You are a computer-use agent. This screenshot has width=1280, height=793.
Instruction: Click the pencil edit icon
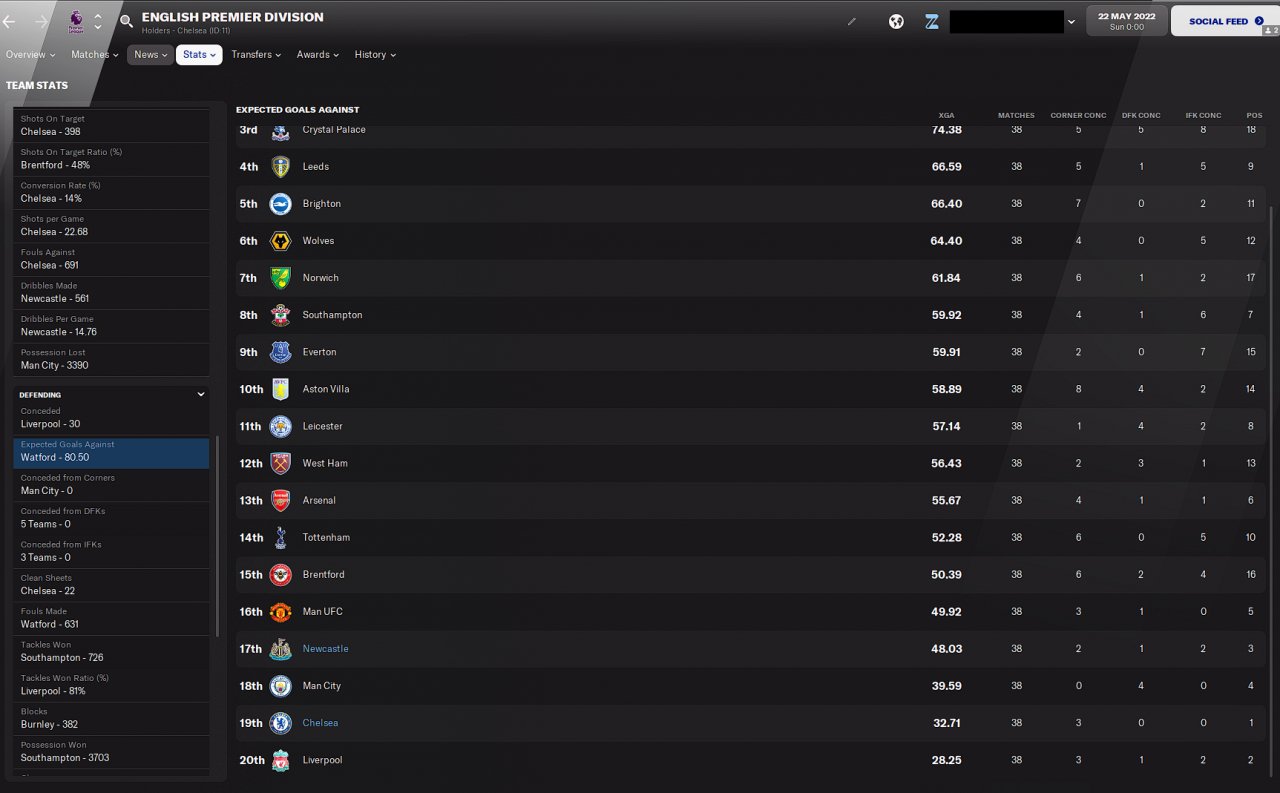pyautogui.click(x=852, y=21)
